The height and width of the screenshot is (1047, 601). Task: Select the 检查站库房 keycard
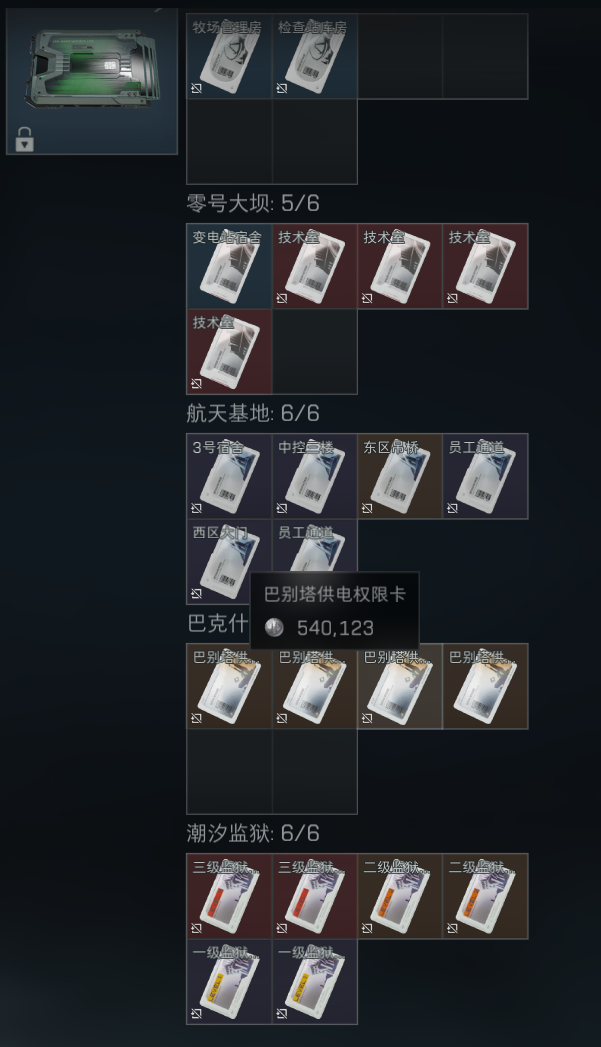[315, 56]
